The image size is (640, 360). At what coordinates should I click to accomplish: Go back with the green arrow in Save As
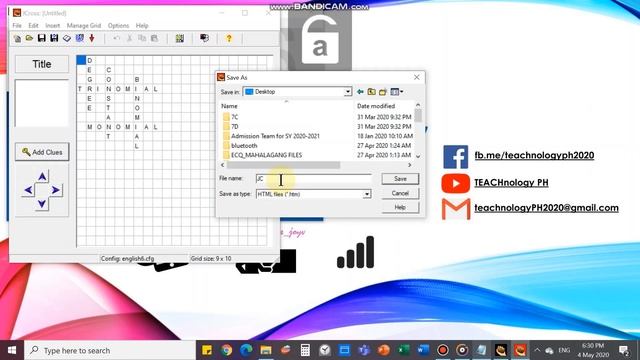360,92
